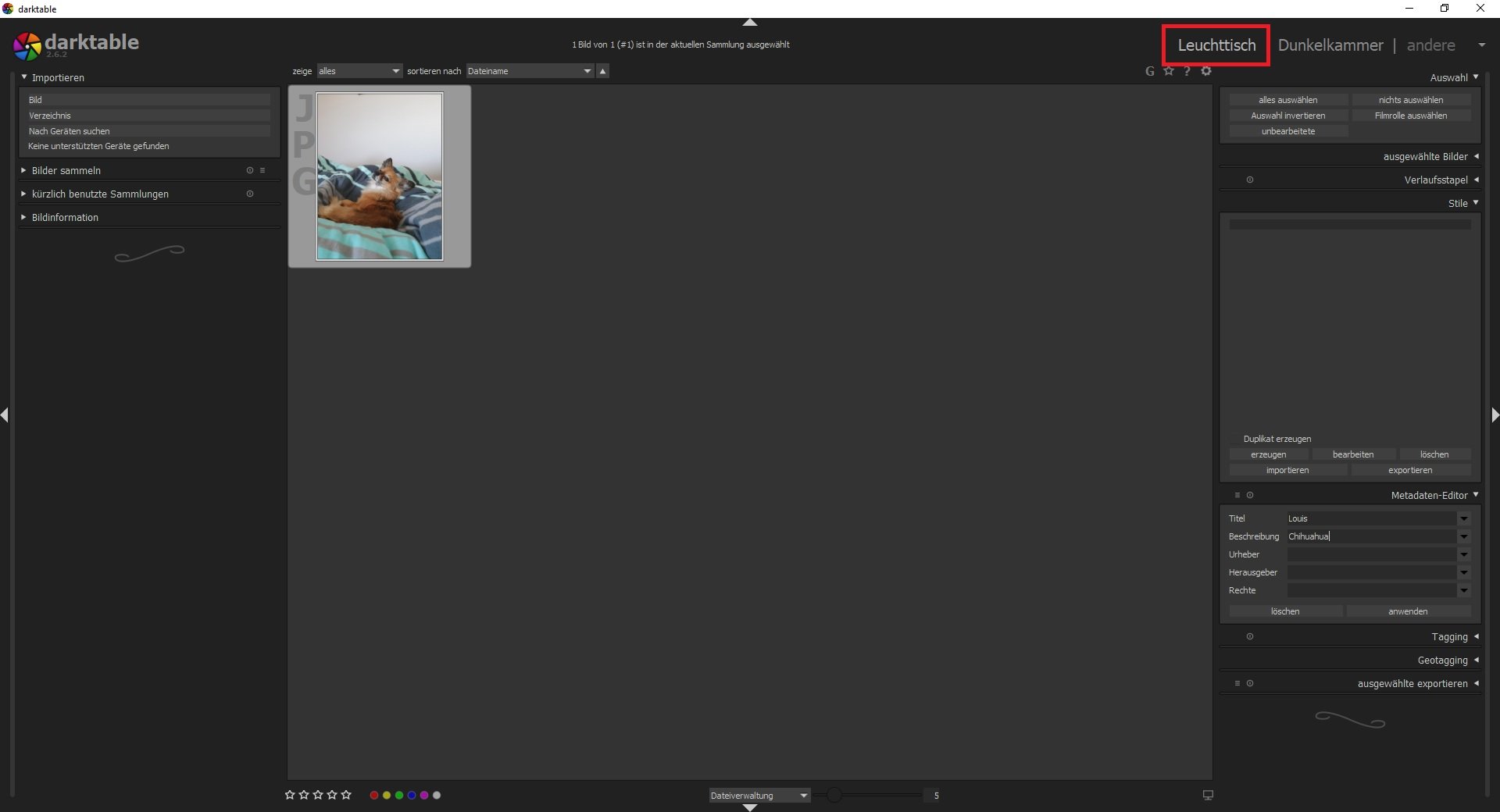Set rating with the fourth star

tap(332, 795)
